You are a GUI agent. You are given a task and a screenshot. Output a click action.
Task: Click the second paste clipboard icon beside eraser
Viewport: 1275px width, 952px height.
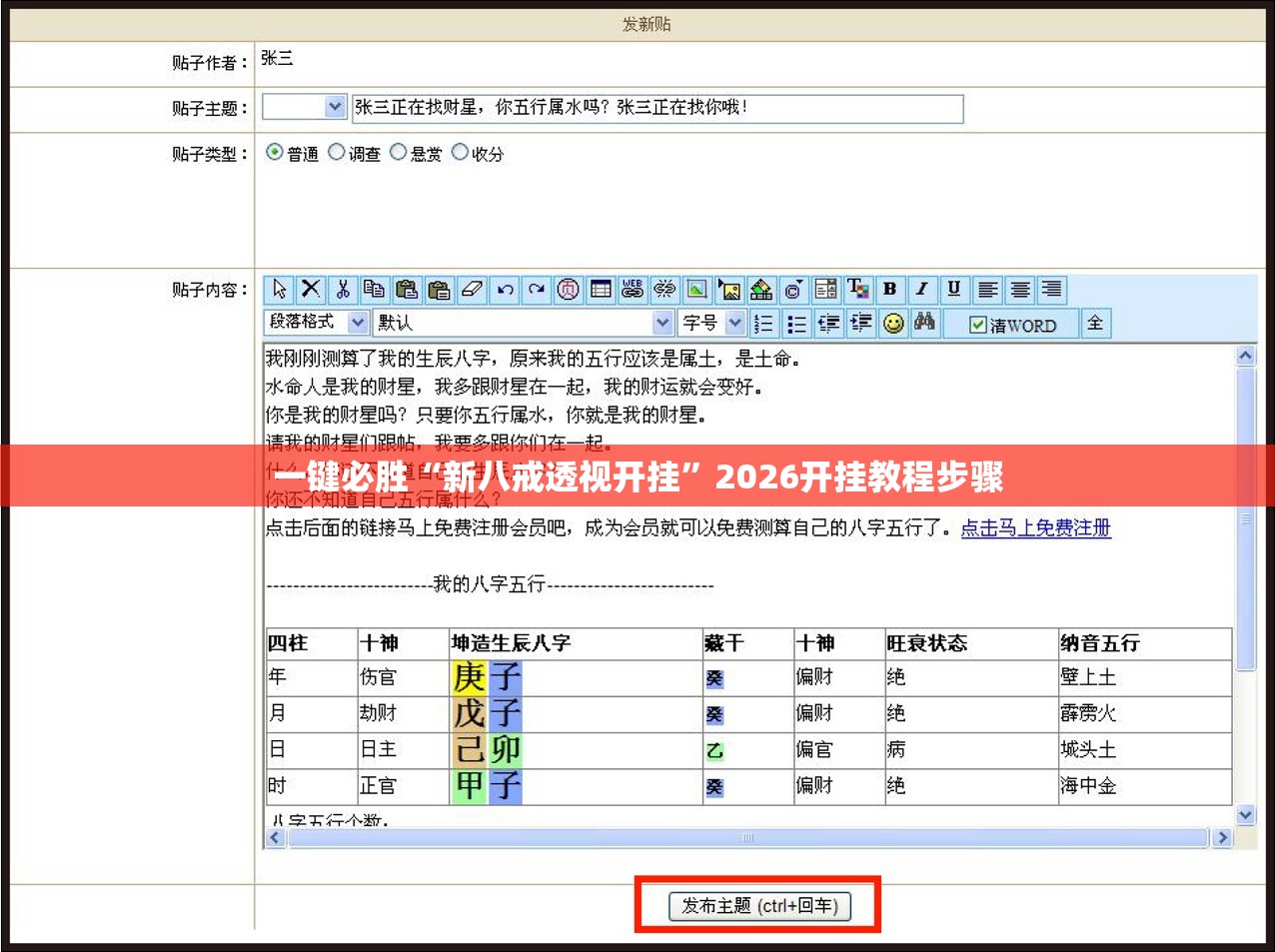[x=439, y=290]
